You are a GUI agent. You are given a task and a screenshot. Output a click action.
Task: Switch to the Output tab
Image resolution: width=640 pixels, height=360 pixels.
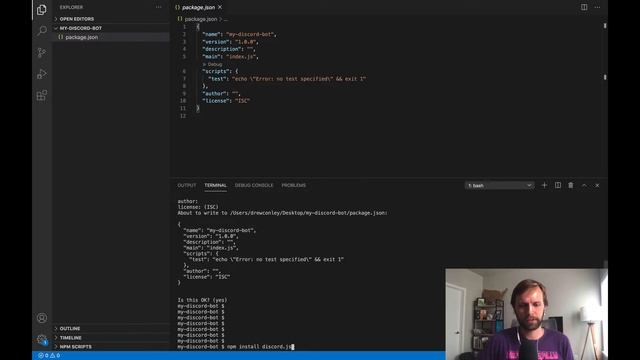pyautogui.click(x=187, y=185)
